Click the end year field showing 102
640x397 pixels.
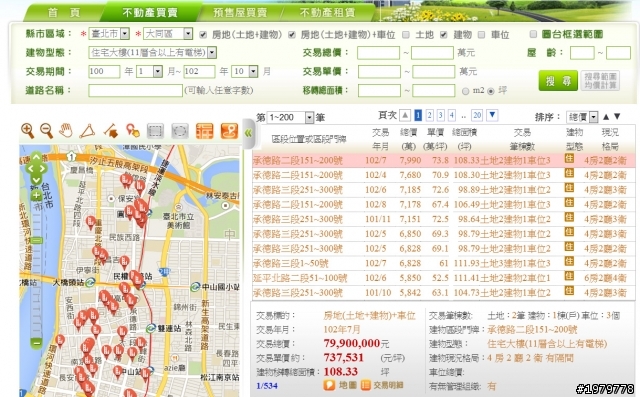point(199,72)
